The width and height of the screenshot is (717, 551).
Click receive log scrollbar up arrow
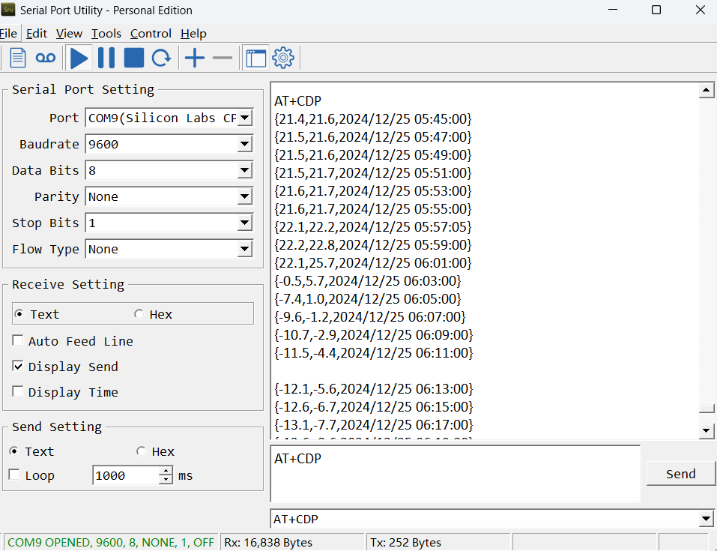click(706, 90)
